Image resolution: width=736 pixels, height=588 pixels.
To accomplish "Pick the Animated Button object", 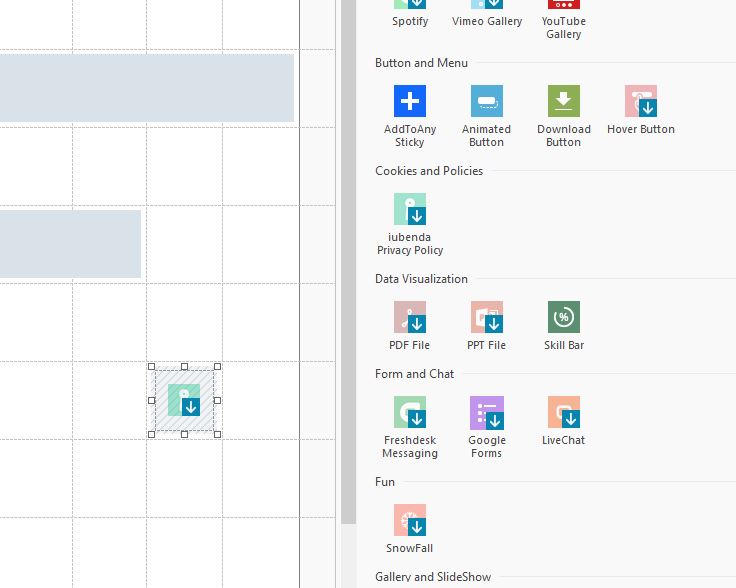I will pos(487,101).
